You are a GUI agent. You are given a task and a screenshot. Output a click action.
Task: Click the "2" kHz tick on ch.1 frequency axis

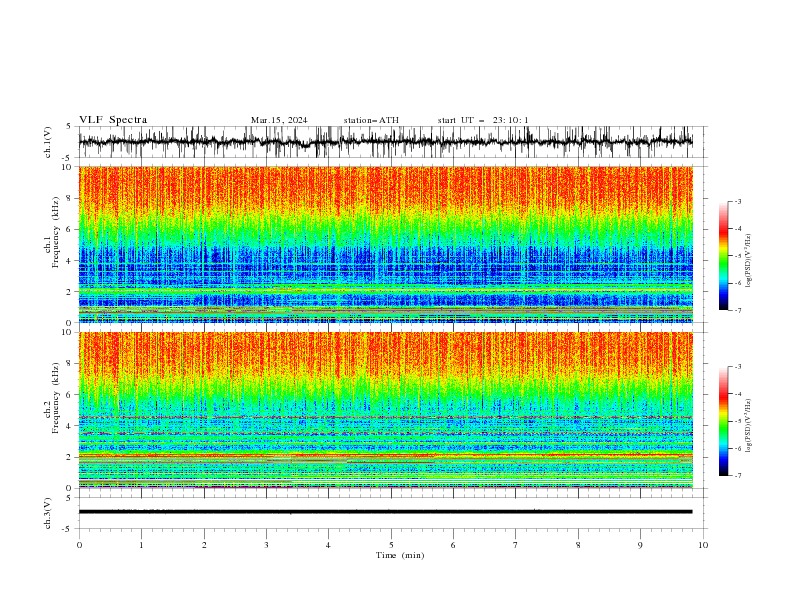tap(69, 291)
